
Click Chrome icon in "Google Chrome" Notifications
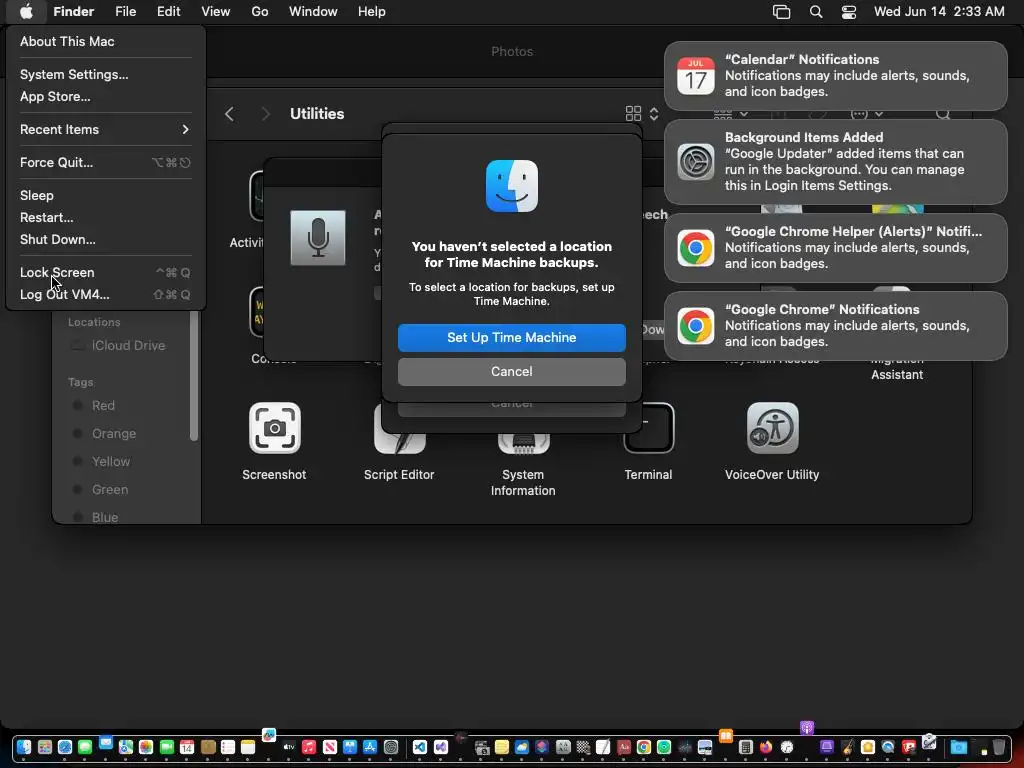coord(696,326)
